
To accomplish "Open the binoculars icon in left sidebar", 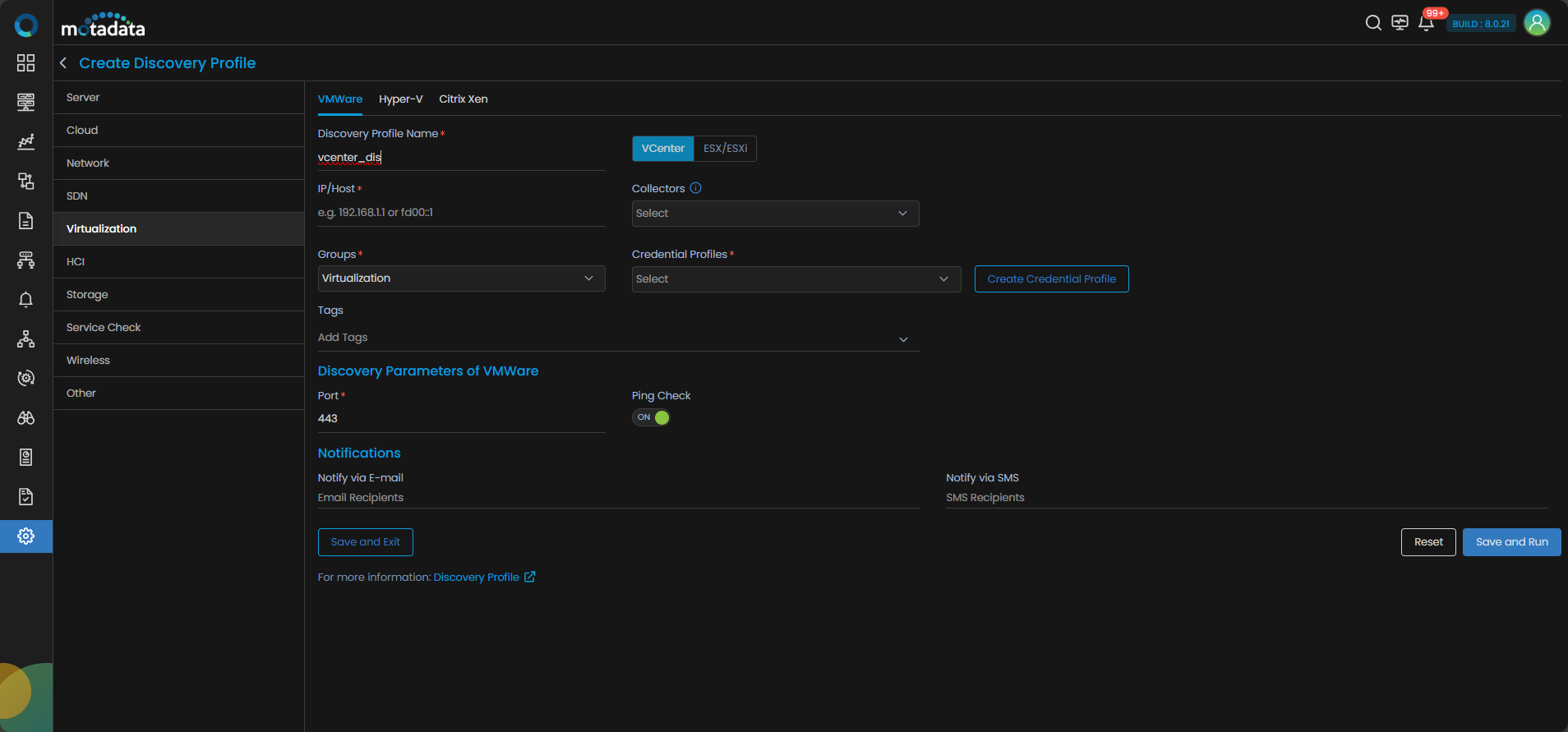I will tap(26, 418).
